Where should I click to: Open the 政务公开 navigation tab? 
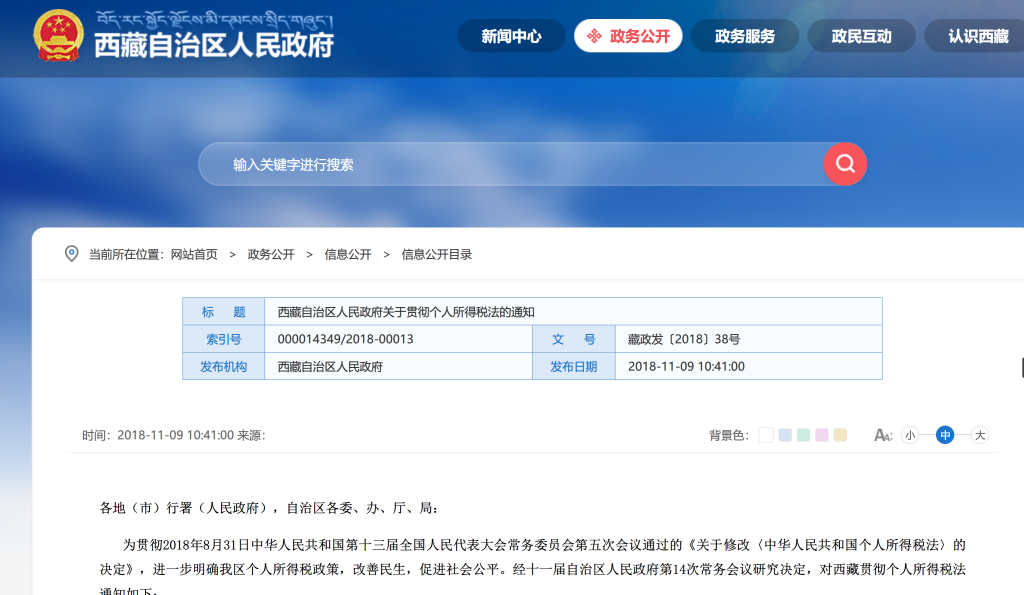(x=629, y=36)
